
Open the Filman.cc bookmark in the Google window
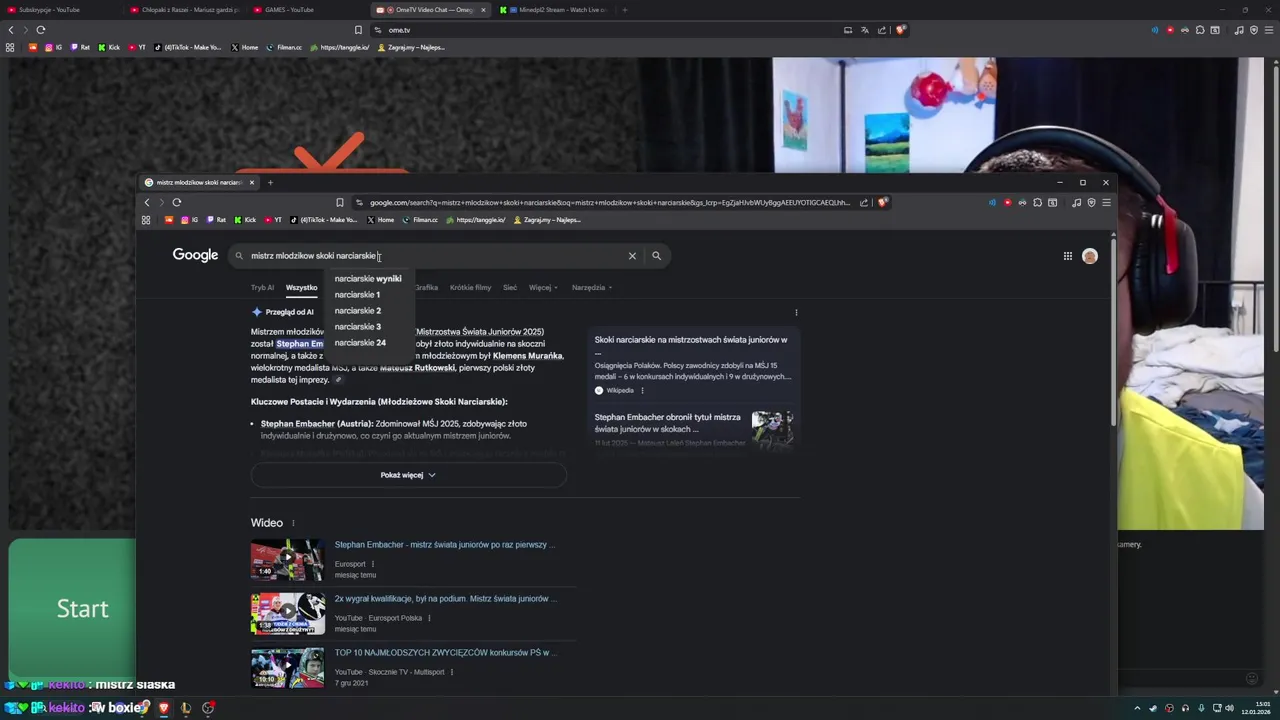420,220
